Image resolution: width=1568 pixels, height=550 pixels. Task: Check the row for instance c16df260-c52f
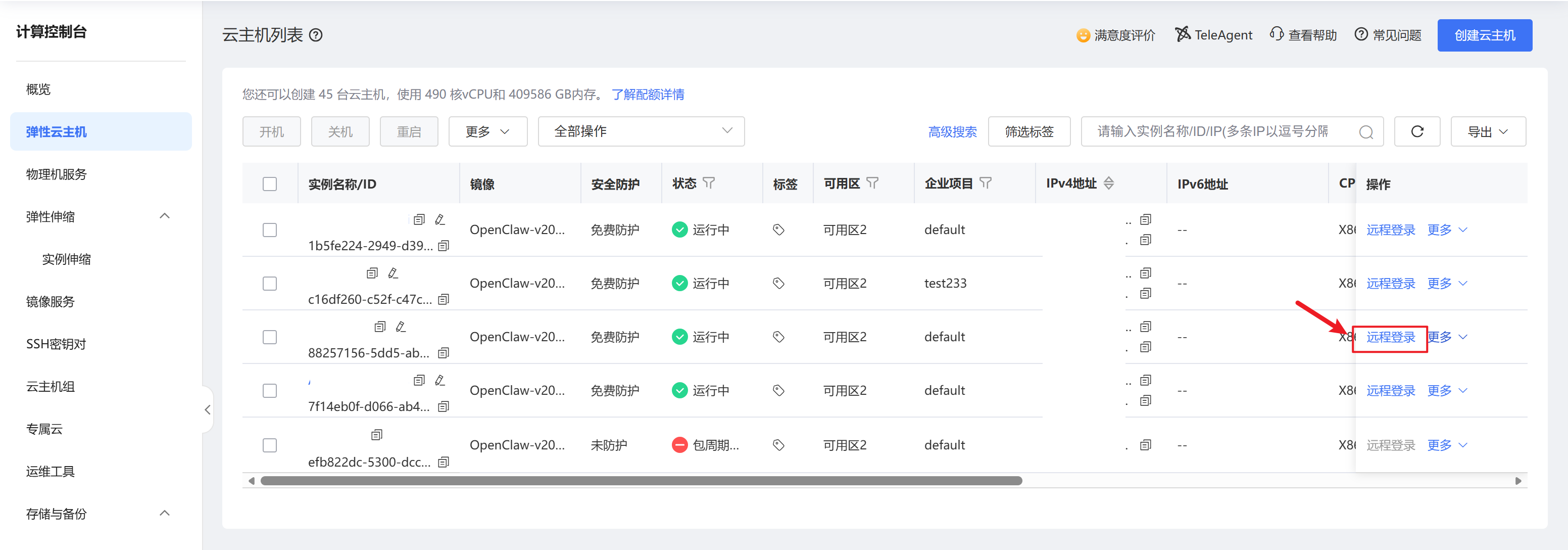pos(270,284)
